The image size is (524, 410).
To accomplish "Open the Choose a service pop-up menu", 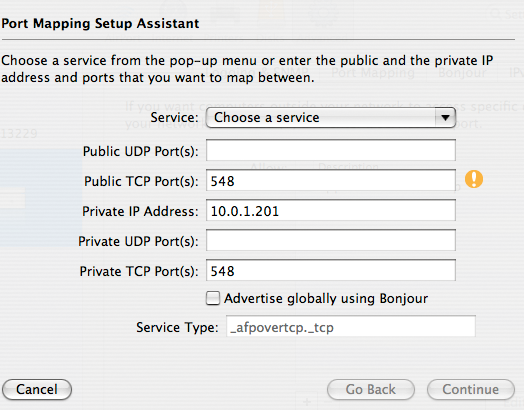I will coord(331,117).
